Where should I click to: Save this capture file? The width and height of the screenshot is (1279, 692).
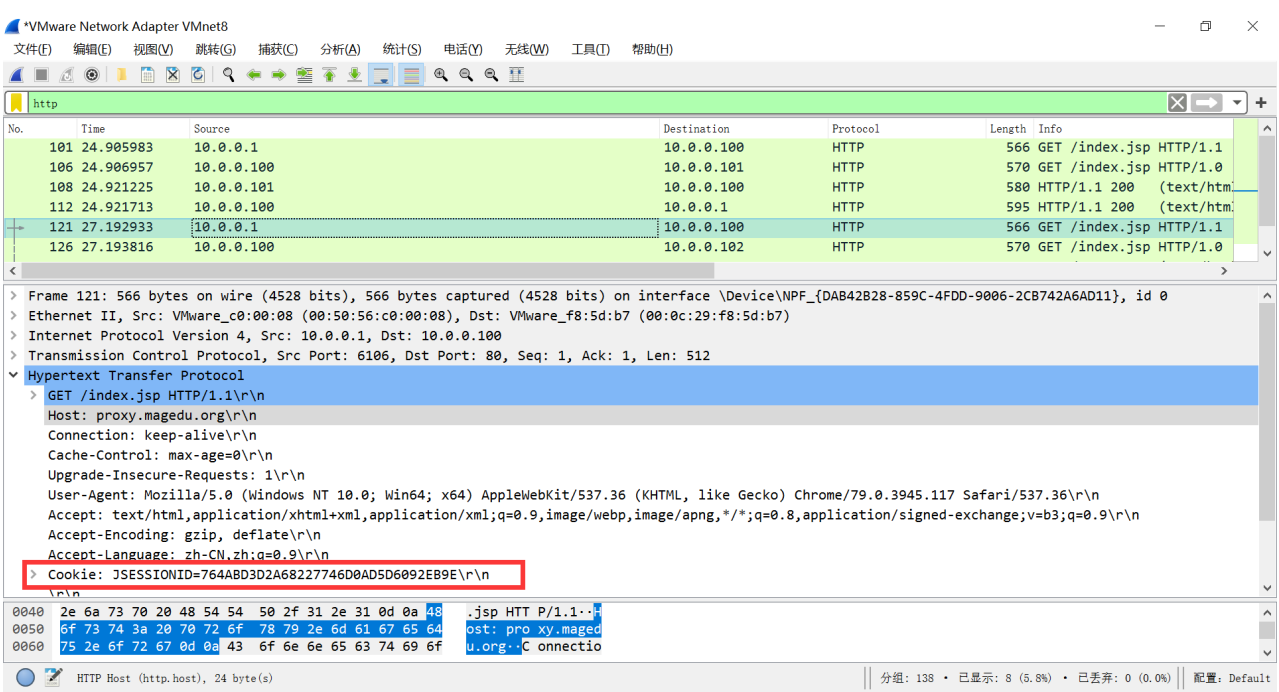[x=147, y=75]
